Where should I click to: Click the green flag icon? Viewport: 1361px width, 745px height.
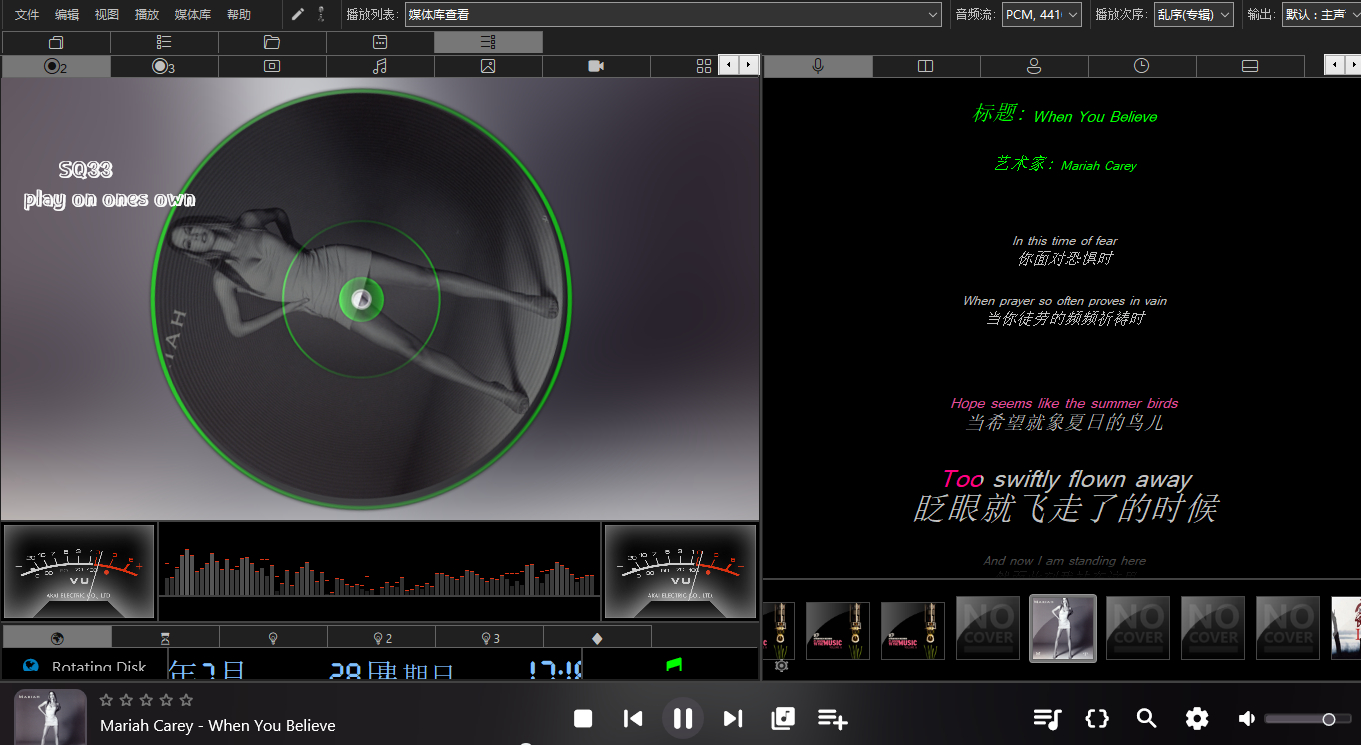click(x=674, y=664)
